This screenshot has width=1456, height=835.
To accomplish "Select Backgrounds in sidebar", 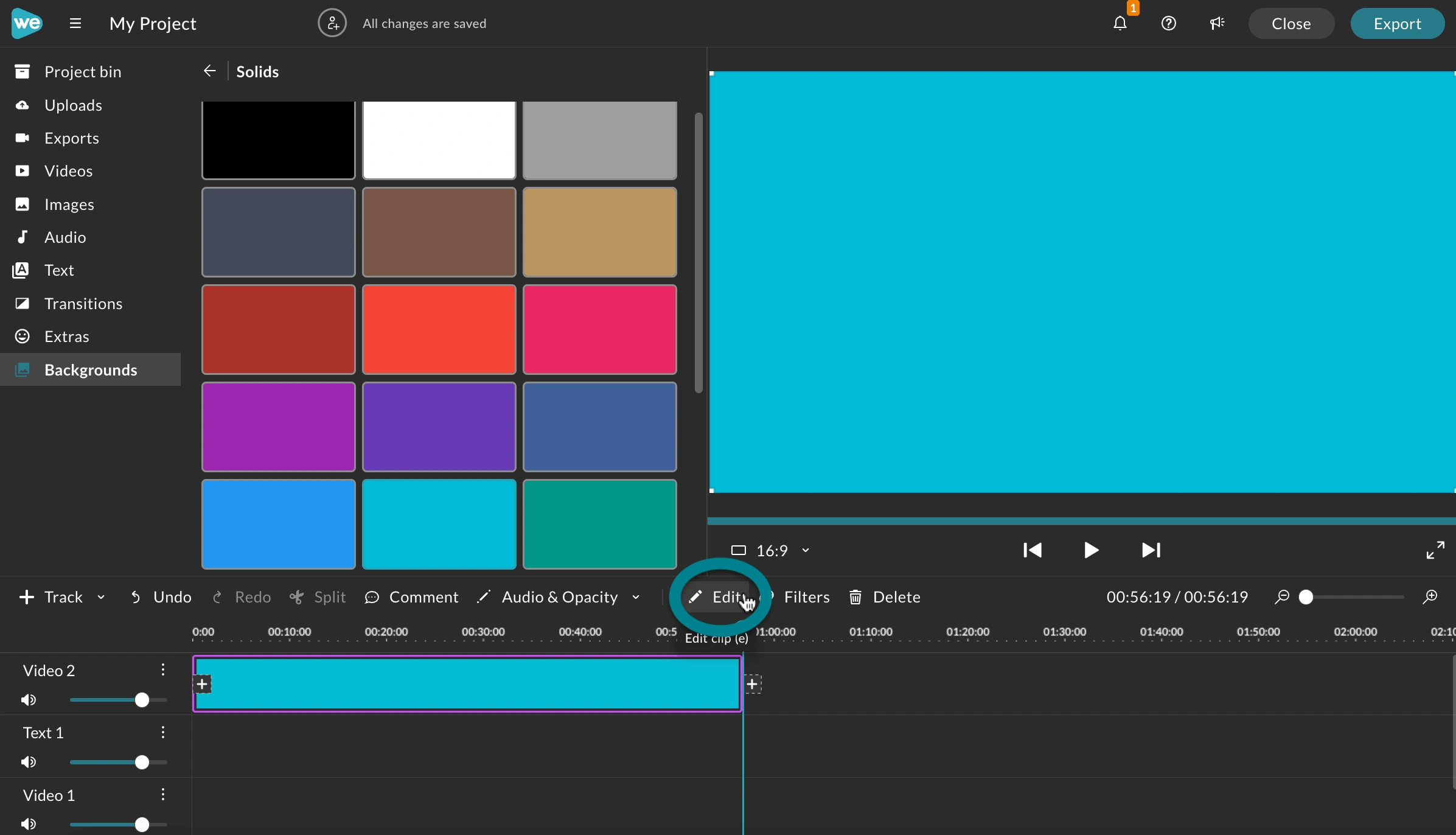I will (90, 369).
